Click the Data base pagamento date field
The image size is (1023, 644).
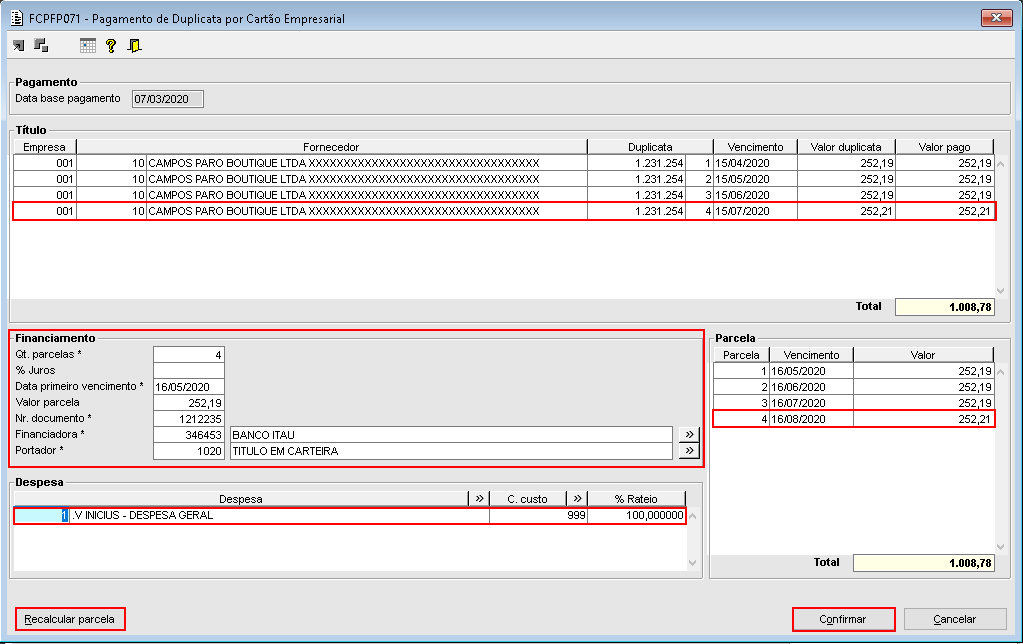[168, 99]
